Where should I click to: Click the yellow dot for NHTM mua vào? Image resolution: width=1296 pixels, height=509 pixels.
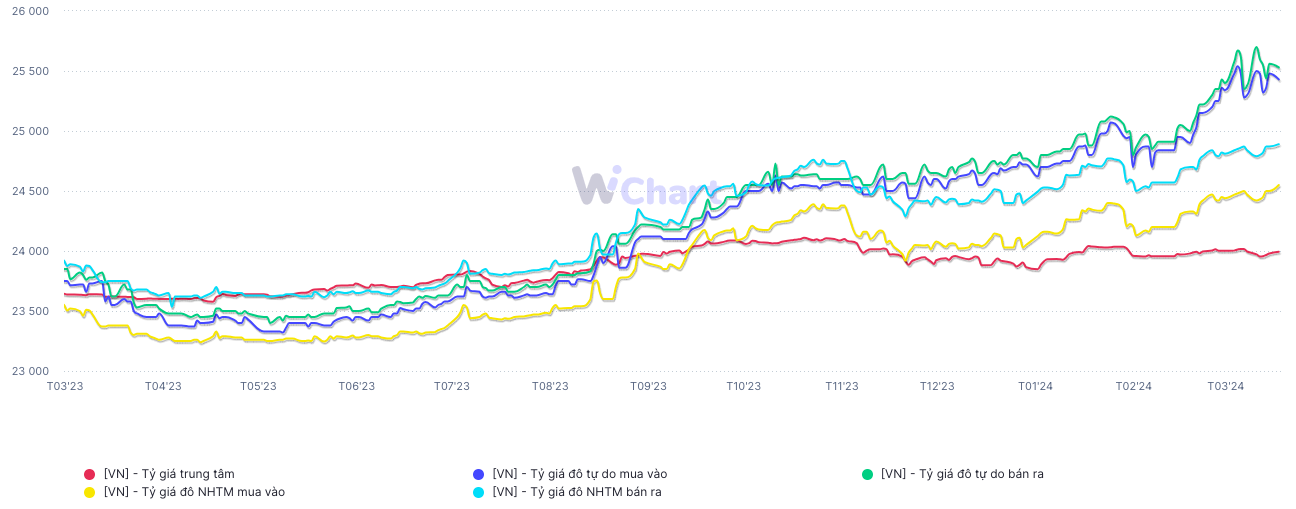[x=90, y=492]
